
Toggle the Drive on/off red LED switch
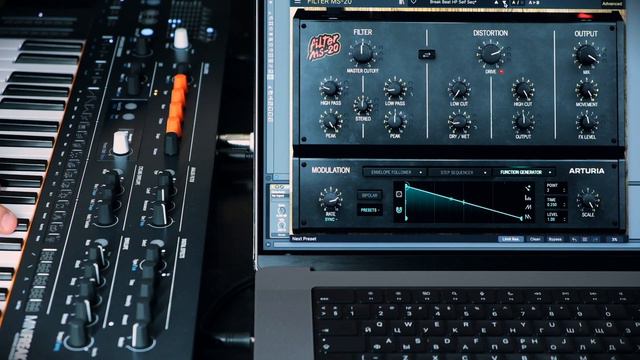[502, 72]
